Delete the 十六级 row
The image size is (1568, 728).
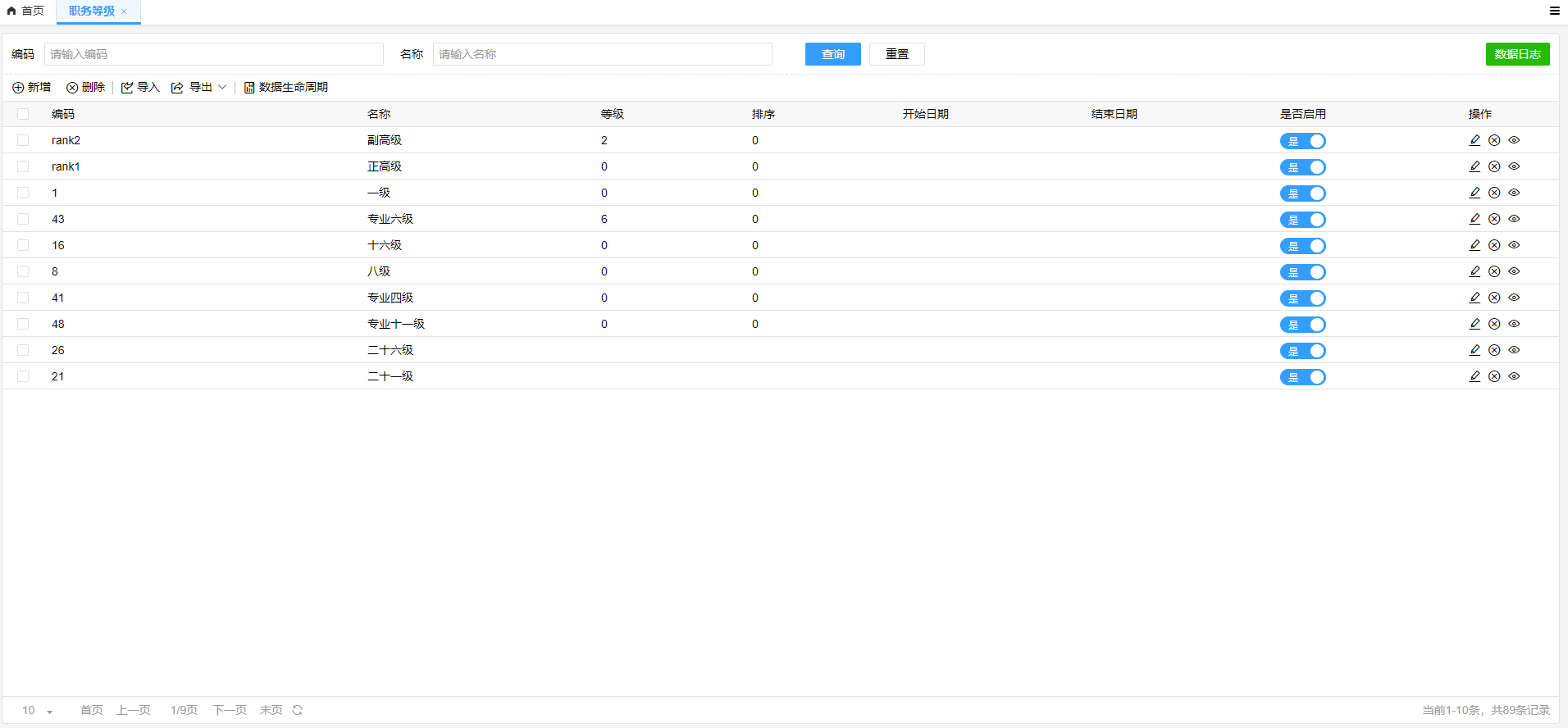tap(1494, 245)
